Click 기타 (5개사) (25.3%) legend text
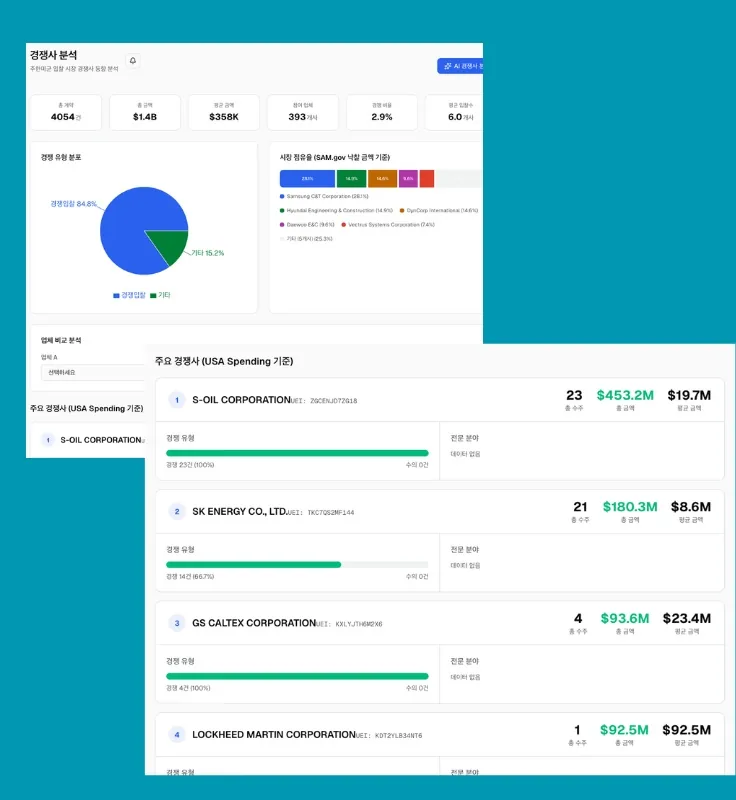736x800 pixels. [310, 239]
